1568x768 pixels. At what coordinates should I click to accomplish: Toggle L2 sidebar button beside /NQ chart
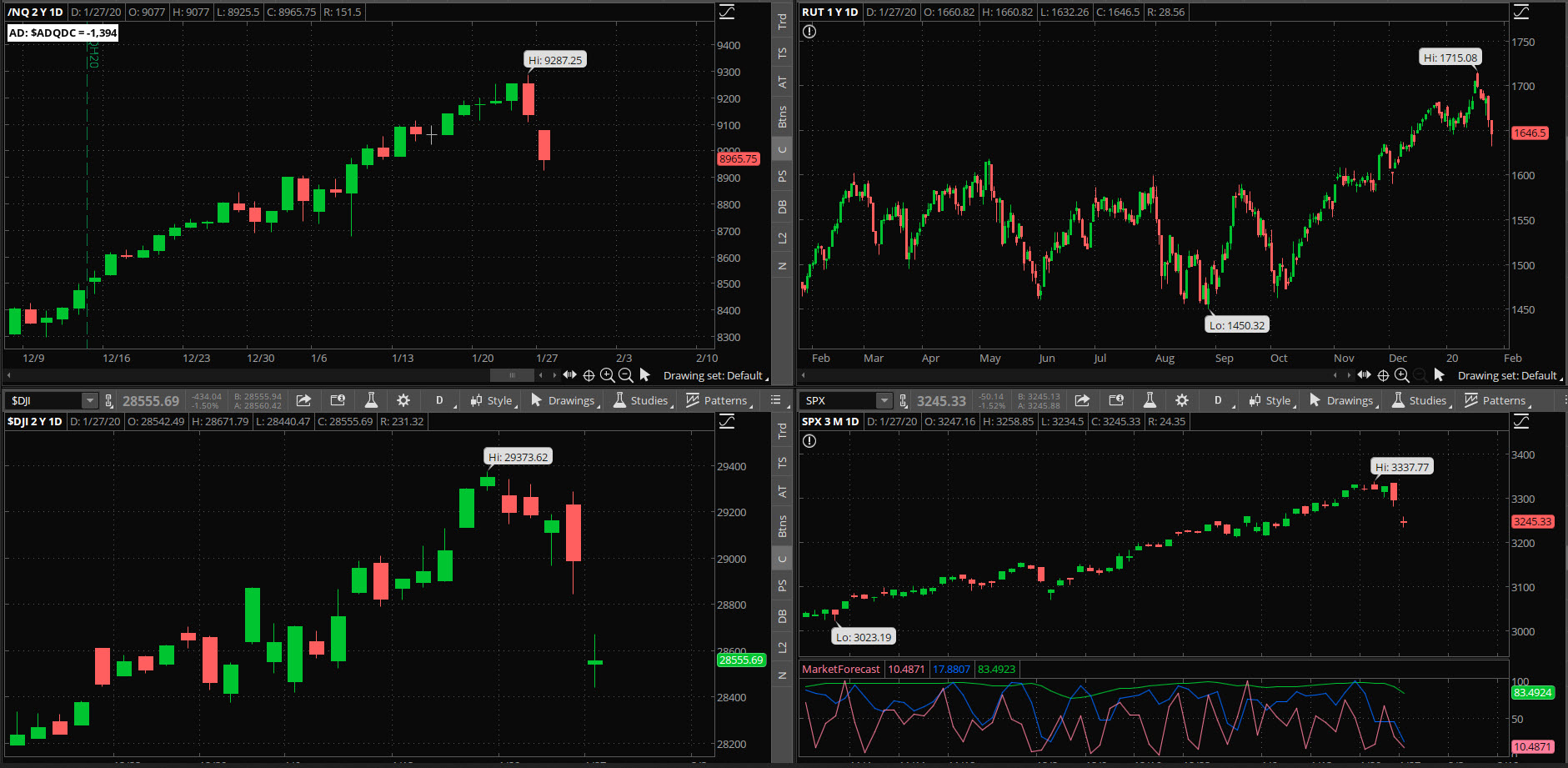[782, 238]
